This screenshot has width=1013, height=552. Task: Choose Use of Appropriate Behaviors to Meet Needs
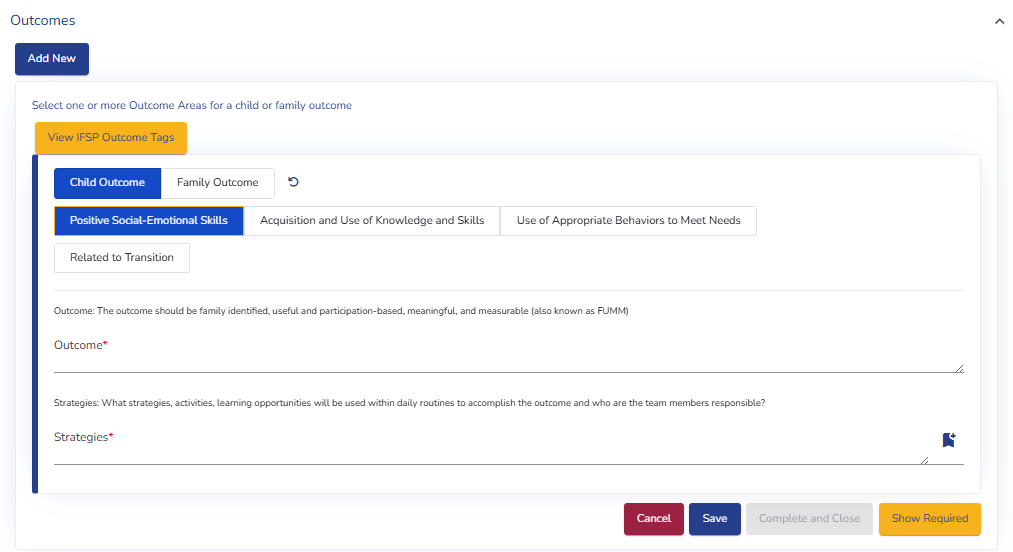tap(628, 221)
